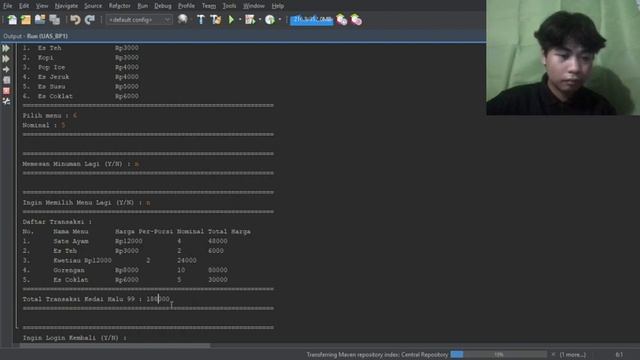Click the 'Gorengan' transaction row
Viewport: 640px width, 360px height.
point(125,270)
